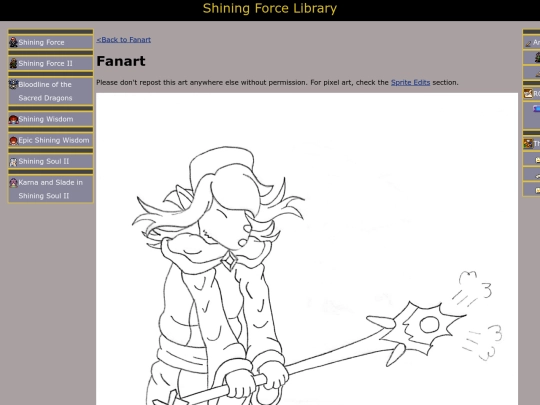Click the Bloodline of the Sacred Dragons icon
The height and width of the screenshot is (405, 540).
tap(13, 84)
